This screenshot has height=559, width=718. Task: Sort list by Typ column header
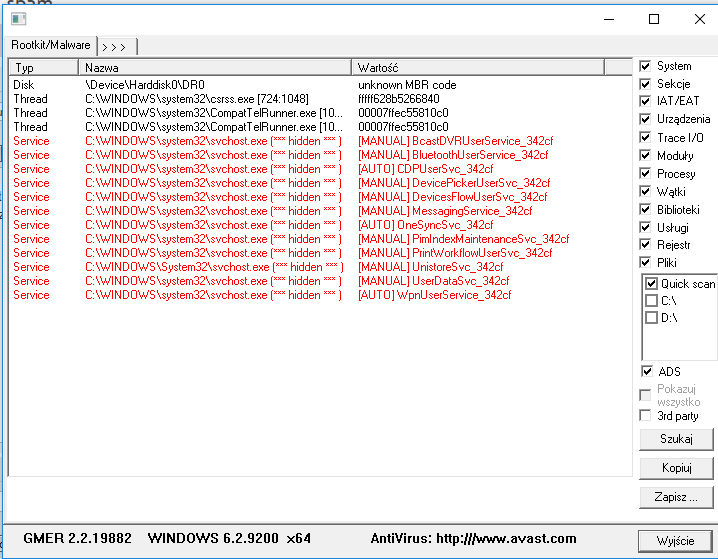42,67
